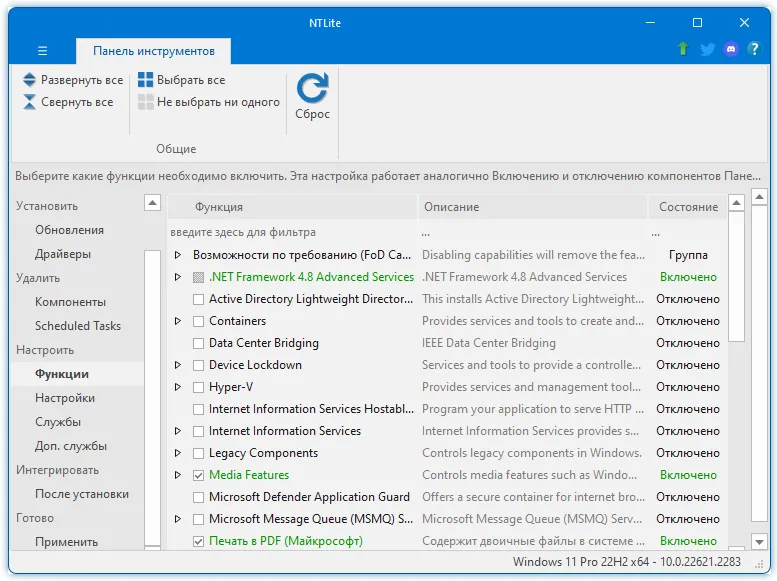Expand the Containers row
This screenshot has height=581, width=777.
177,321
